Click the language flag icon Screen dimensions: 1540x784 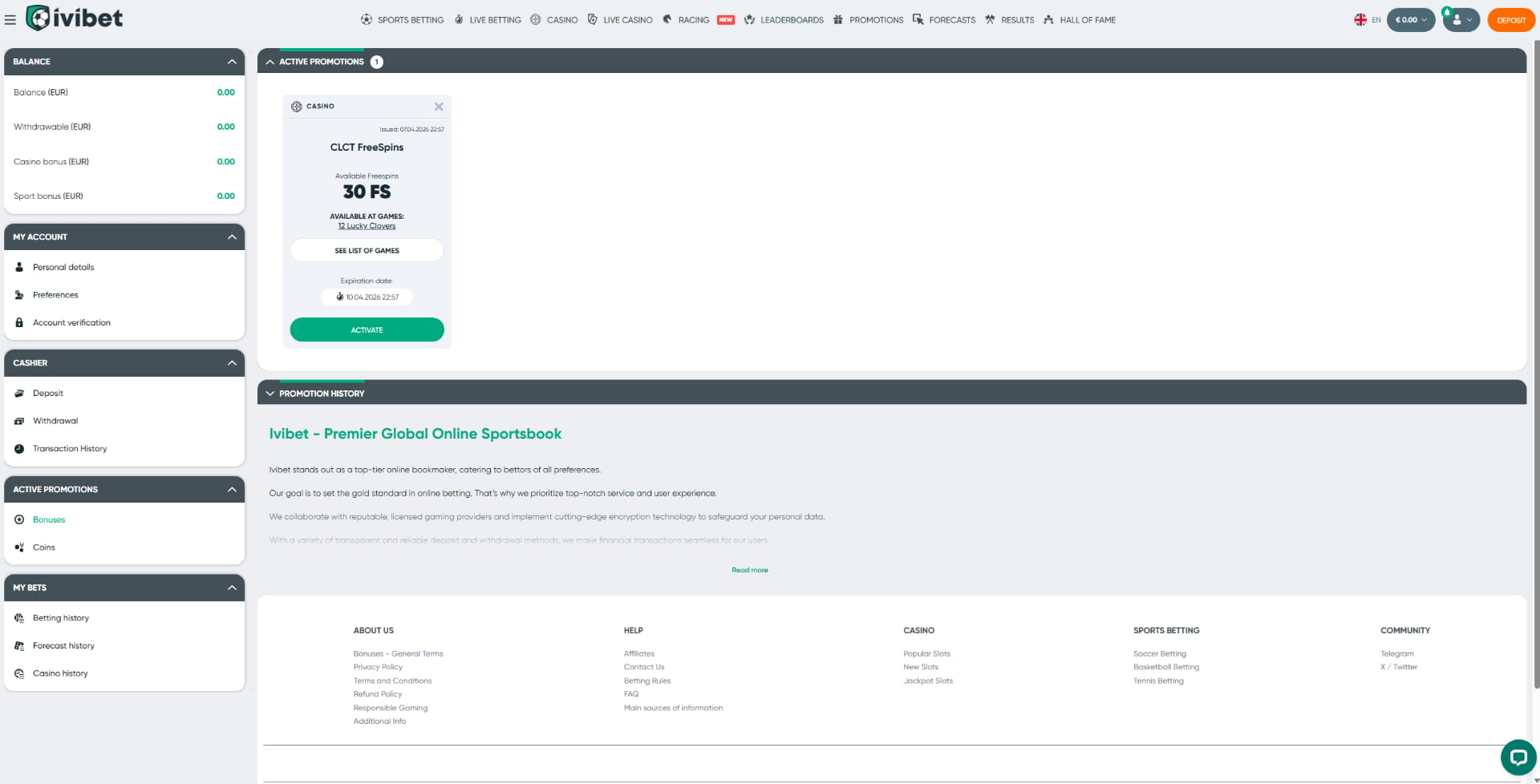1360,20
